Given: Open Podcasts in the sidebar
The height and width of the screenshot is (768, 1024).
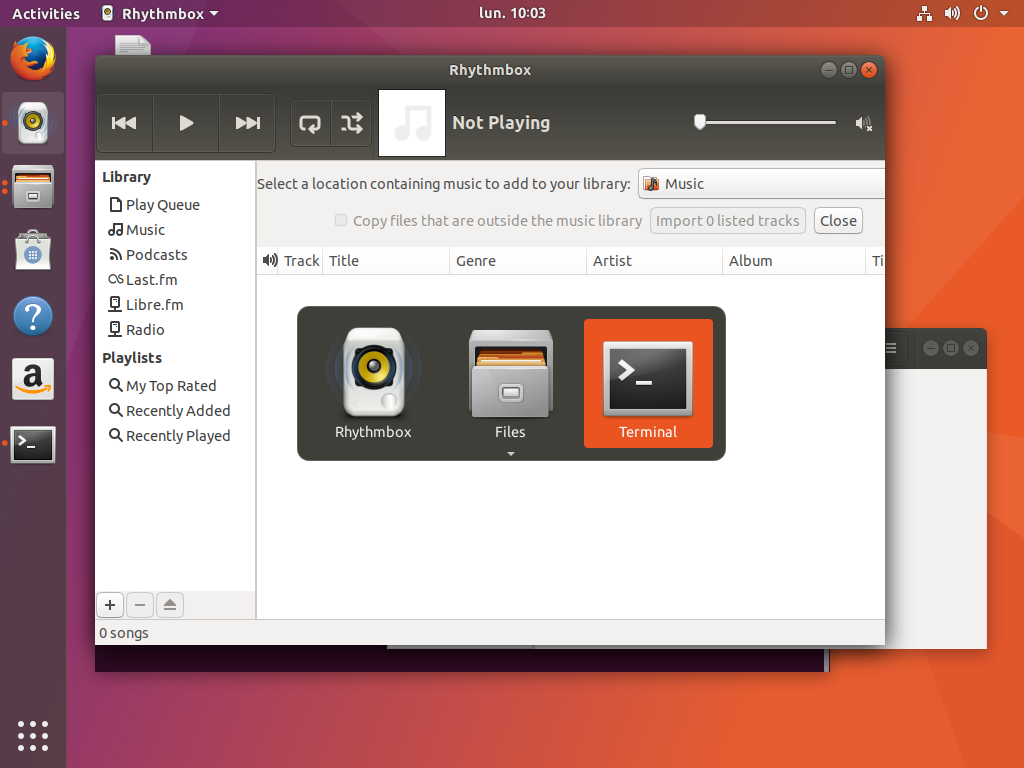Looking at the screenshot, I should click(148, 255).
